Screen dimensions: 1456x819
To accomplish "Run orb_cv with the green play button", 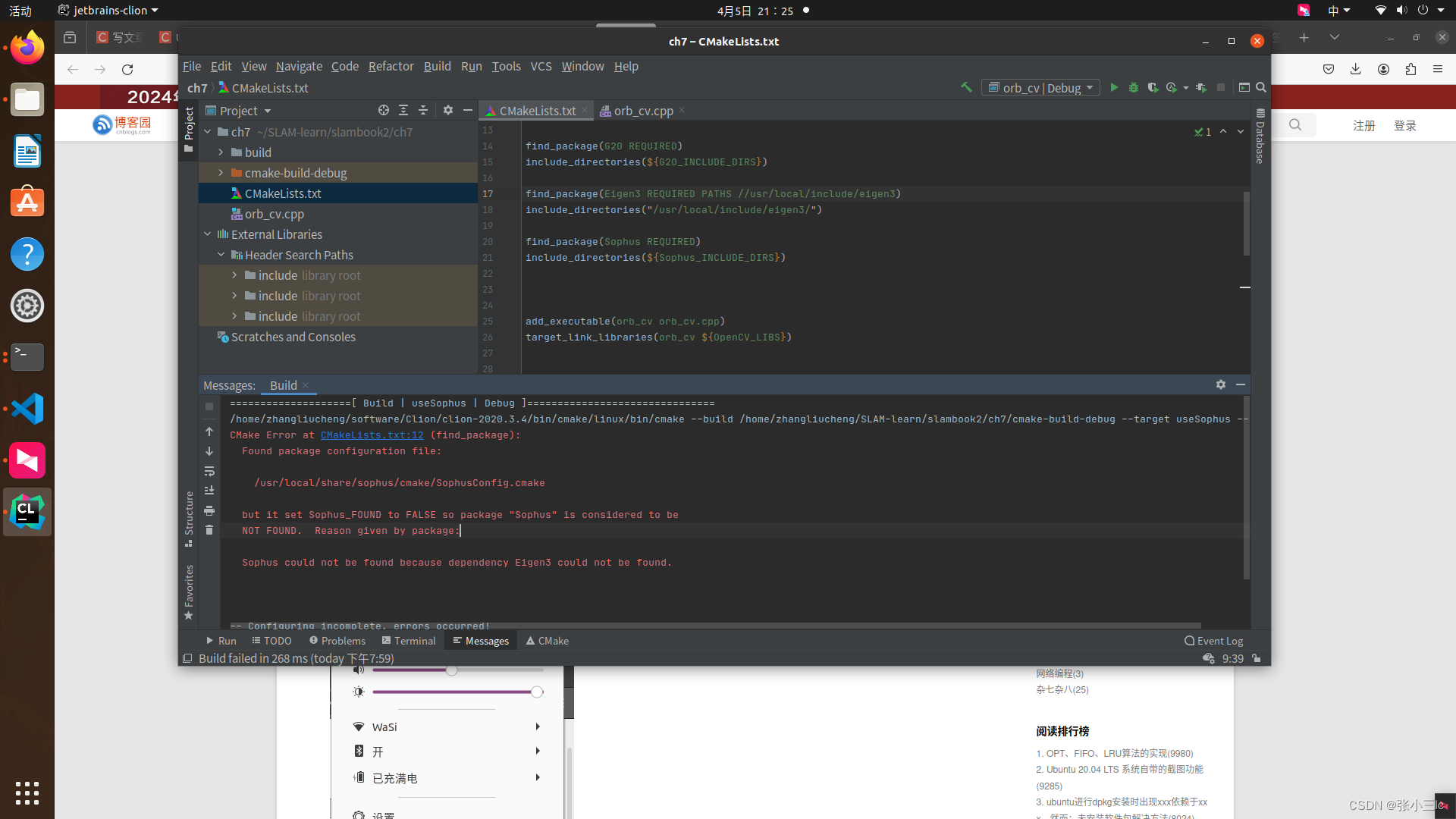I will [1114, 87].
